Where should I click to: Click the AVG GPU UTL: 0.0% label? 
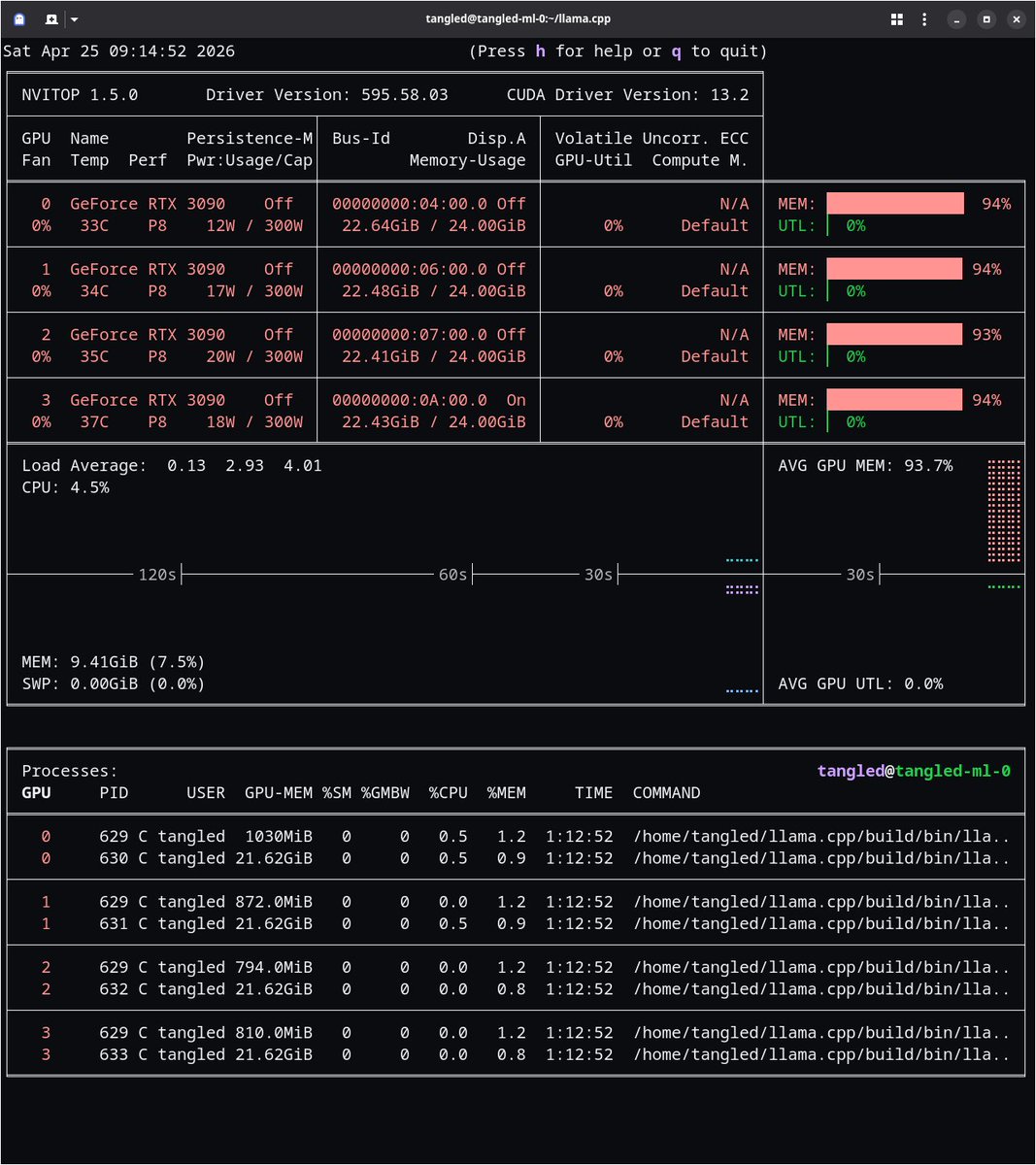(x=861, y=684)
